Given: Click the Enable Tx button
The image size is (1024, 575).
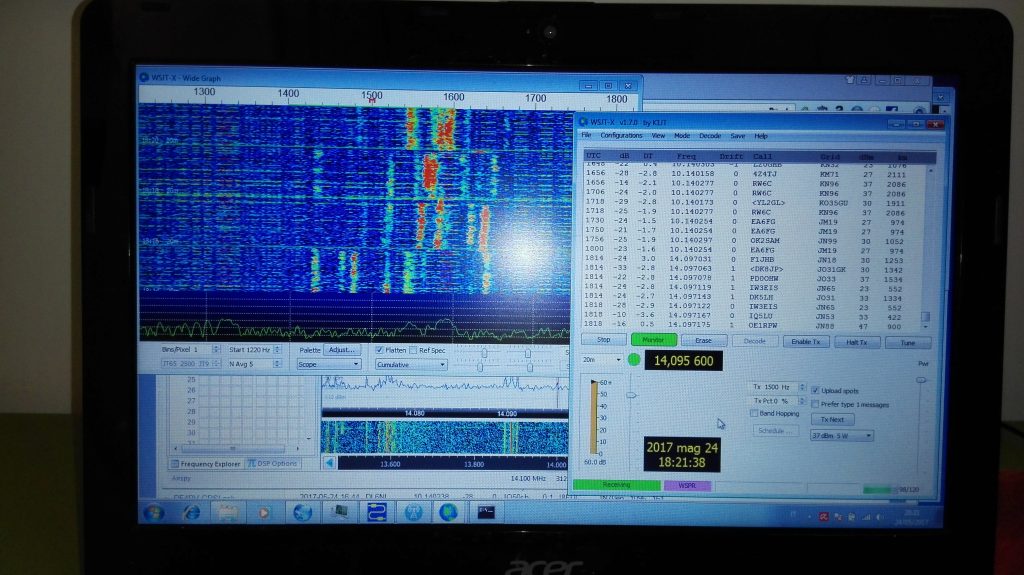Looking at the screenshot, I should click(805, 342).
